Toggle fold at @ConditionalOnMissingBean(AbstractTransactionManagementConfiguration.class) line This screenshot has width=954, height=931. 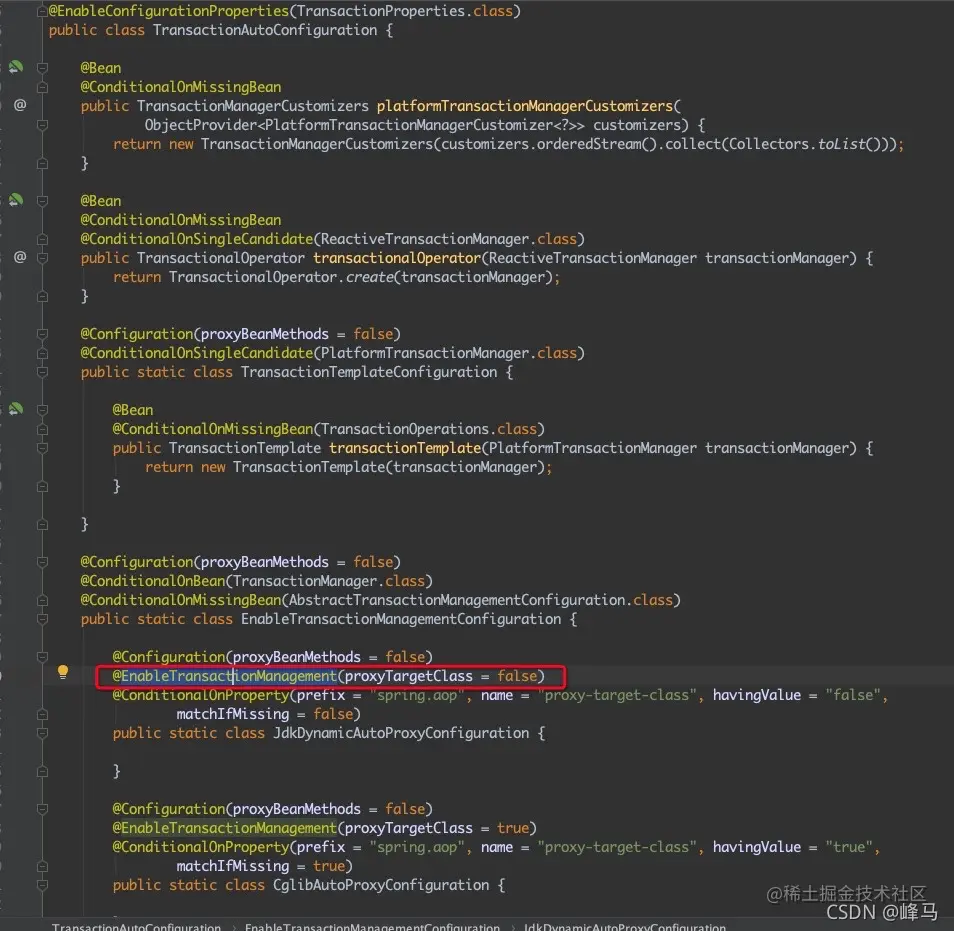pos(42,600)
